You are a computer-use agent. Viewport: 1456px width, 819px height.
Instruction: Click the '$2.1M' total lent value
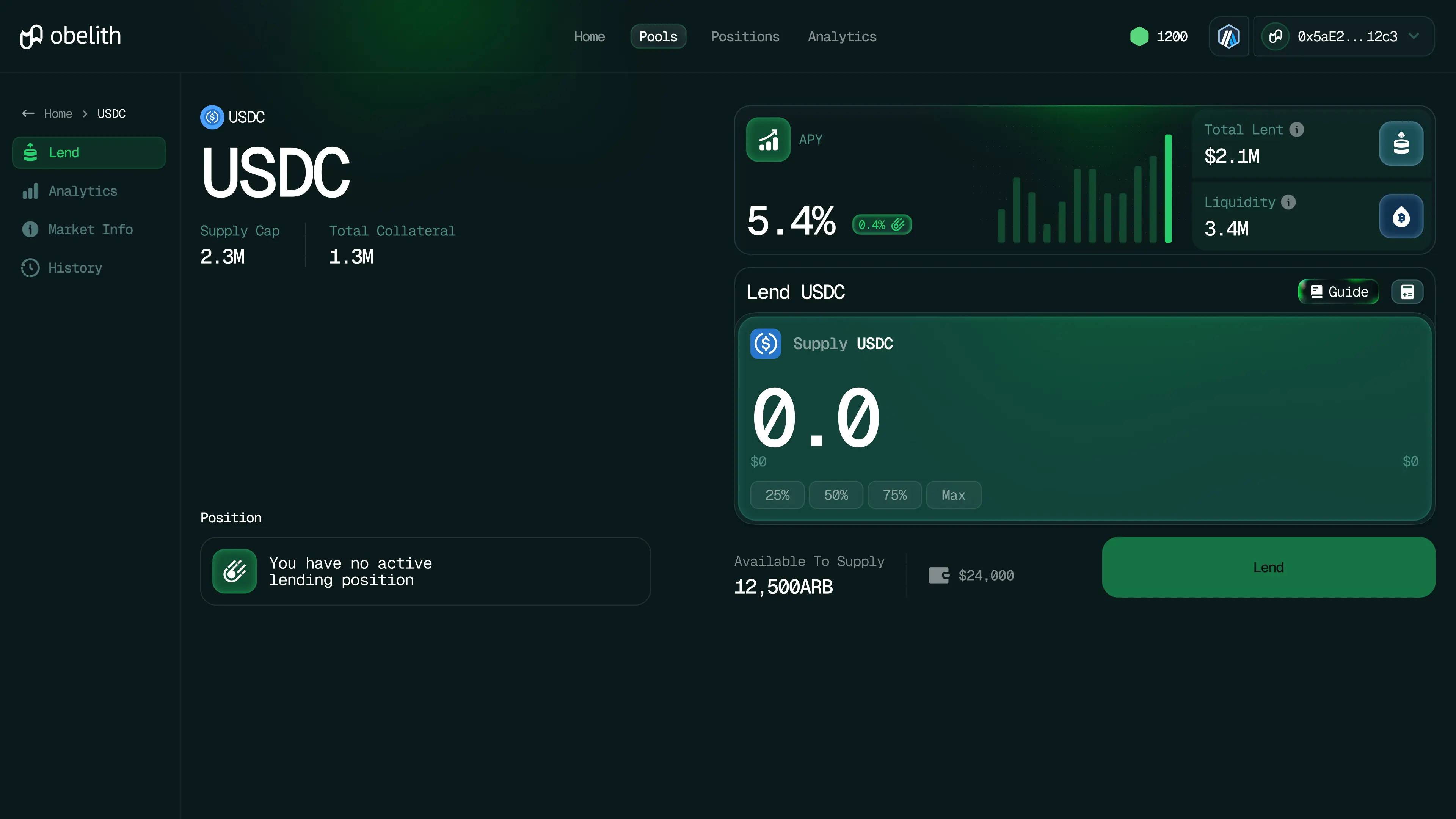pyautogui.click(x=1232, y=156)
